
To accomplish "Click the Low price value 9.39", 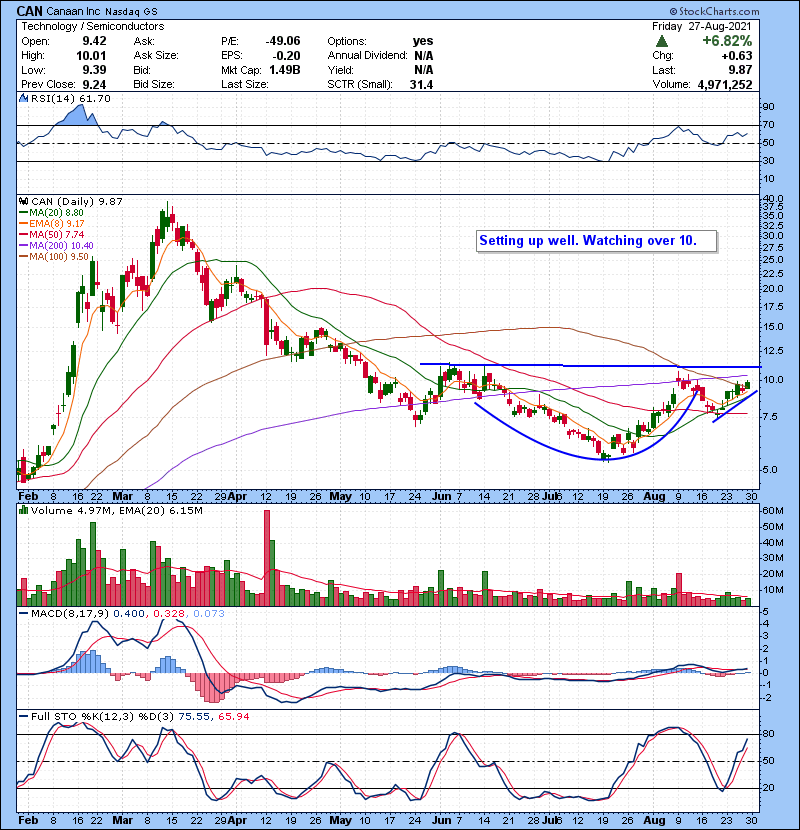I will coord(94,70).
